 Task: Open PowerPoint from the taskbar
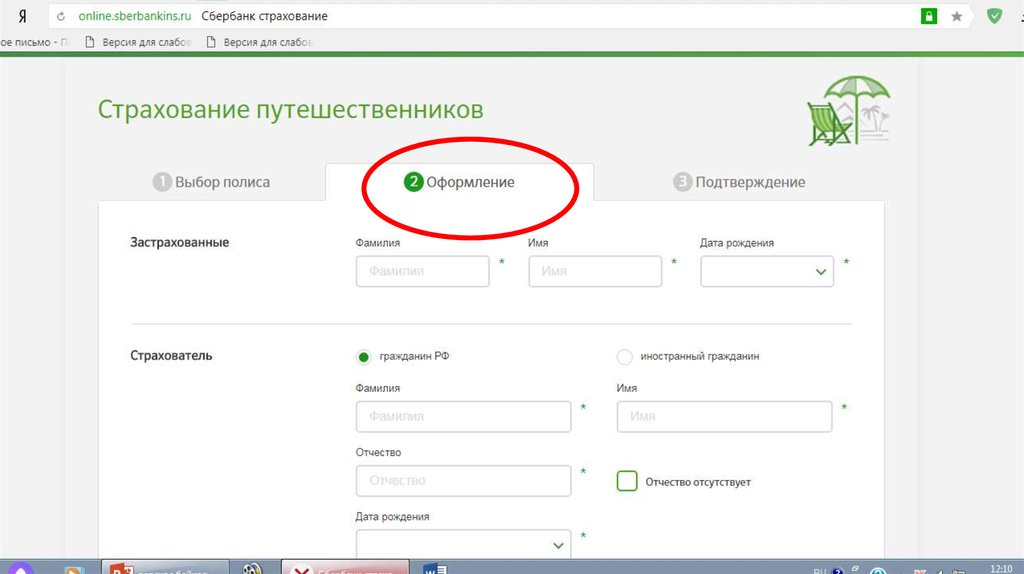coord(122,568)
